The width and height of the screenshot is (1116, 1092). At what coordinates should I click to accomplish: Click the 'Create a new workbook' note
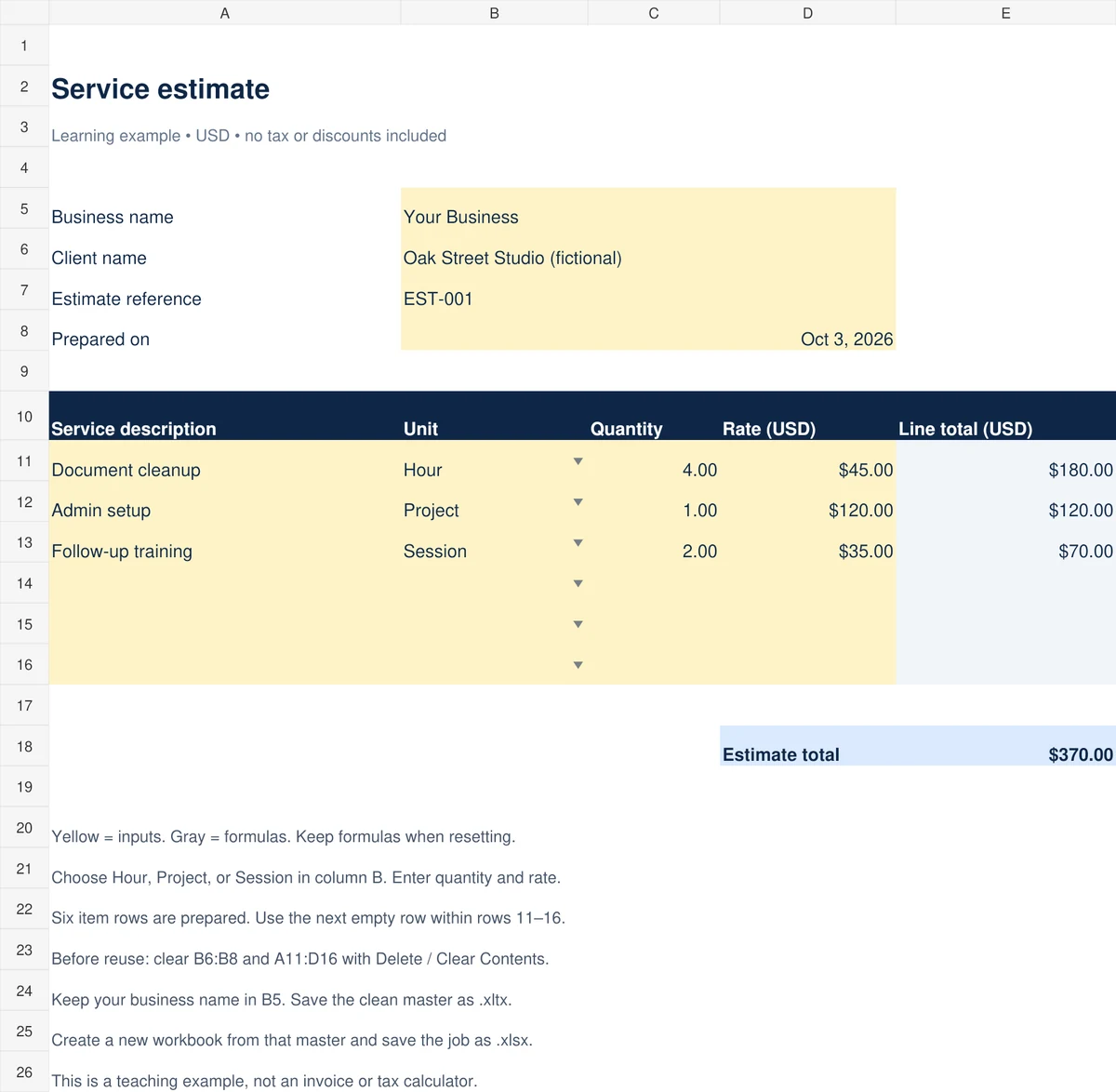point(292,1040)
